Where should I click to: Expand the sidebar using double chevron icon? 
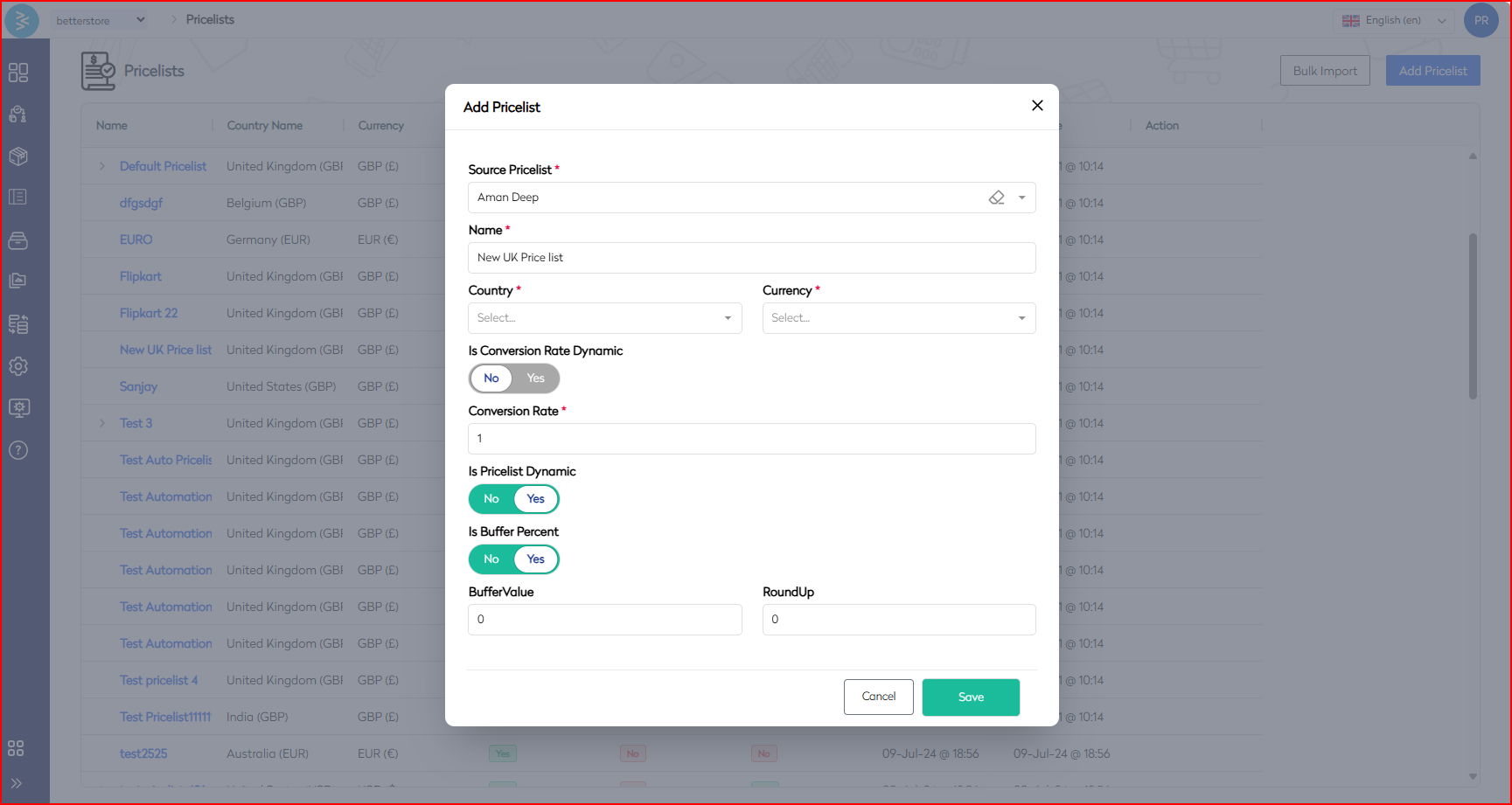tap(17, 783)
